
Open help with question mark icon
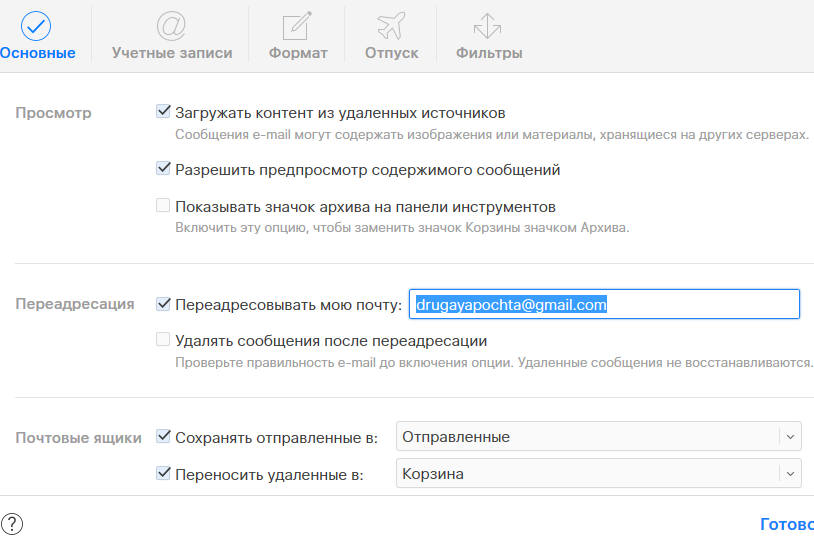point(13,524)
